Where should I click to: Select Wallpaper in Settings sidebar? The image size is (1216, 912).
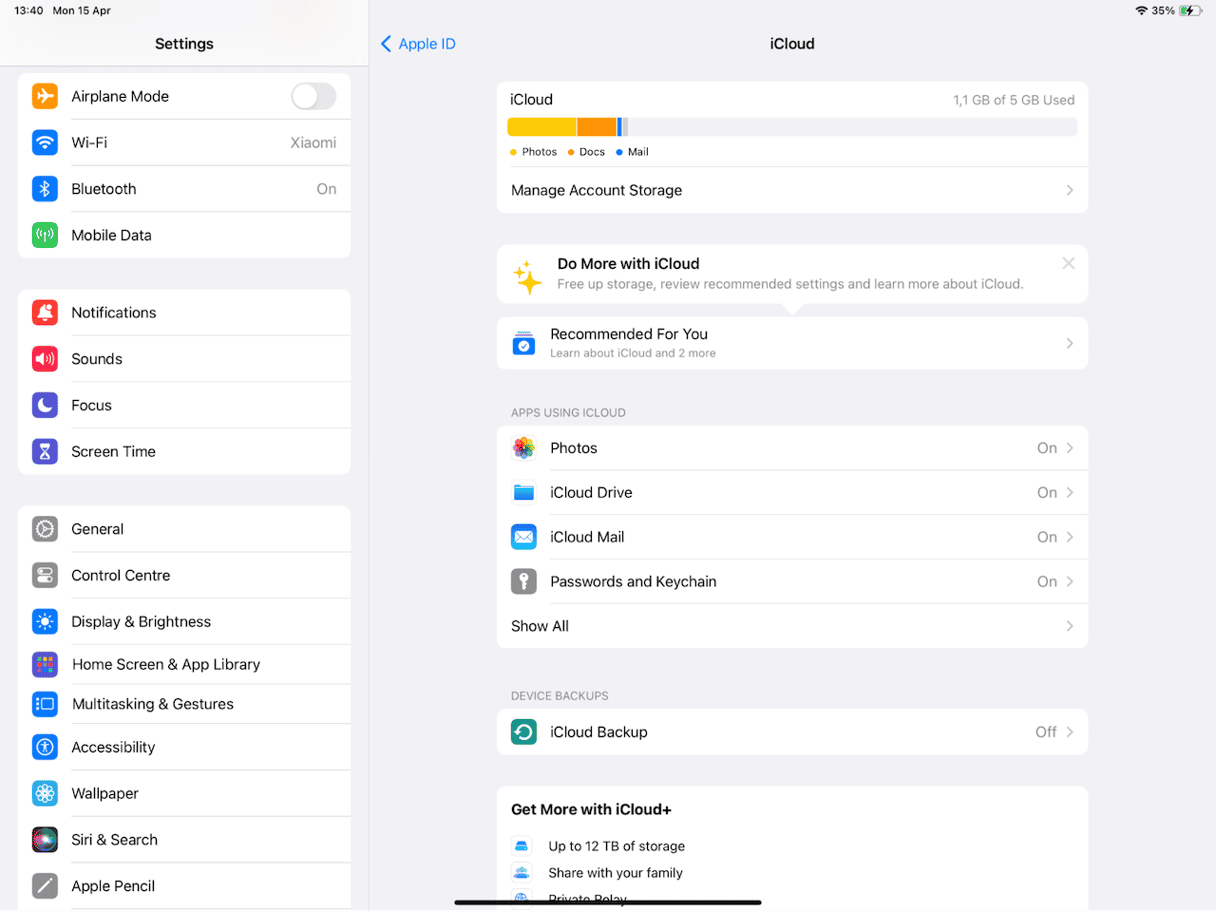(184, 793)
